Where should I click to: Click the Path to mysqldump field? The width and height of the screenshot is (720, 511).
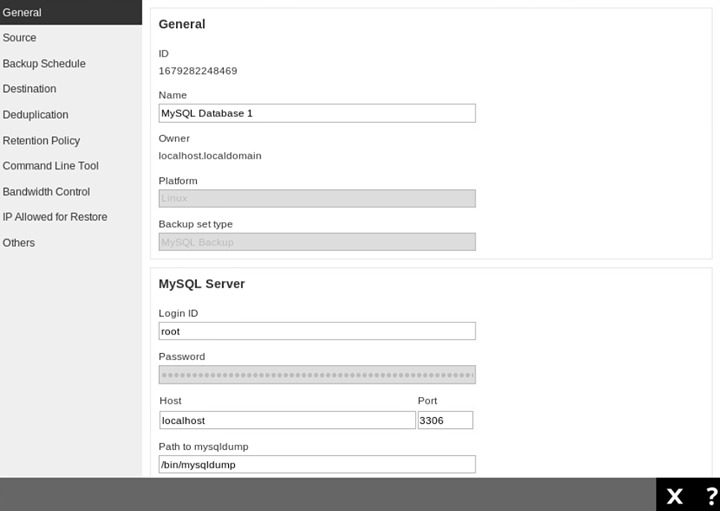pyautogui.click(x=317, y=465)
